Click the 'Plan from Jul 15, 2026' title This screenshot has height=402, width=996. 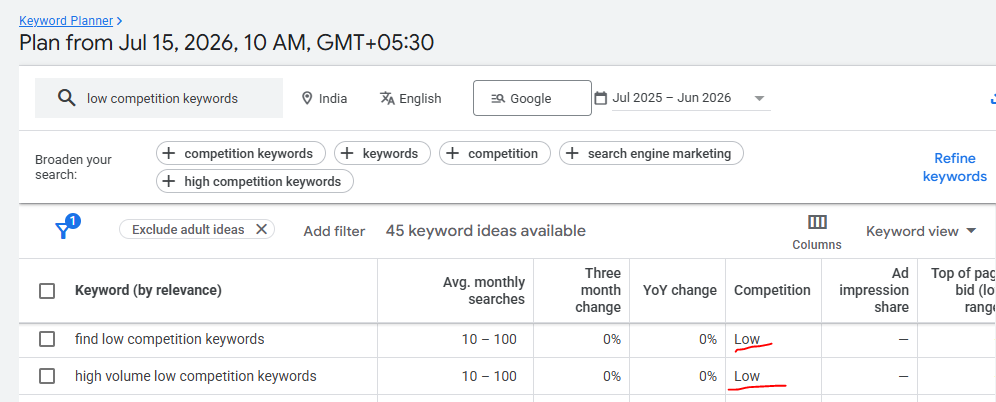coord(226,43)
